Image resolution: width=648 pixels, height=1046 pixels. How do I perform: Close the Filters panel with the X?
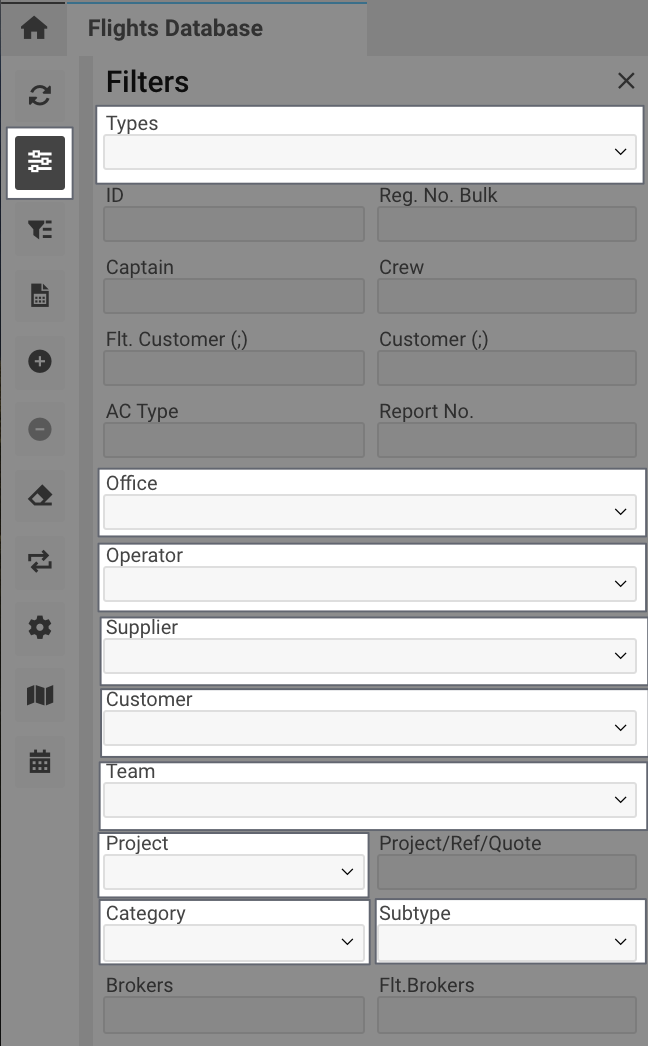(x=626, y=81)
